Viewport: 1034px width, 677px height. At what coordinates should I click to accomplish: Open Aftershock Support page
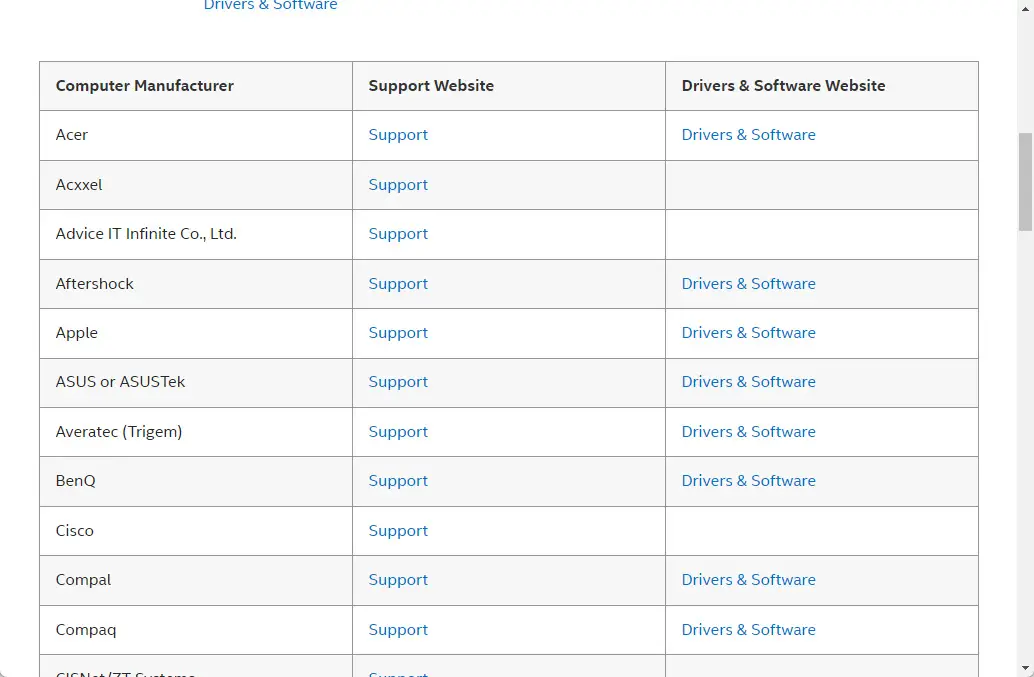(x=398, y=283)
